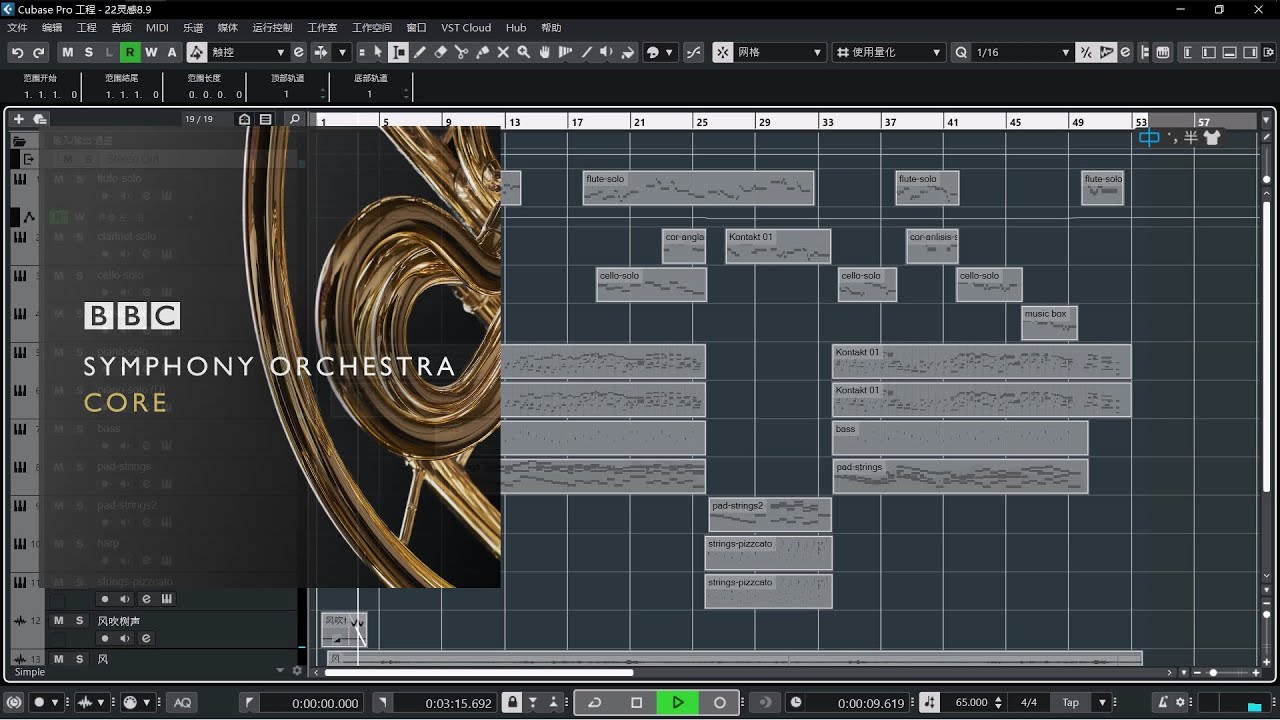Screen dimensions: 1280x720
Task: Open the 工作室 menu
Action: tap(322, 28)
